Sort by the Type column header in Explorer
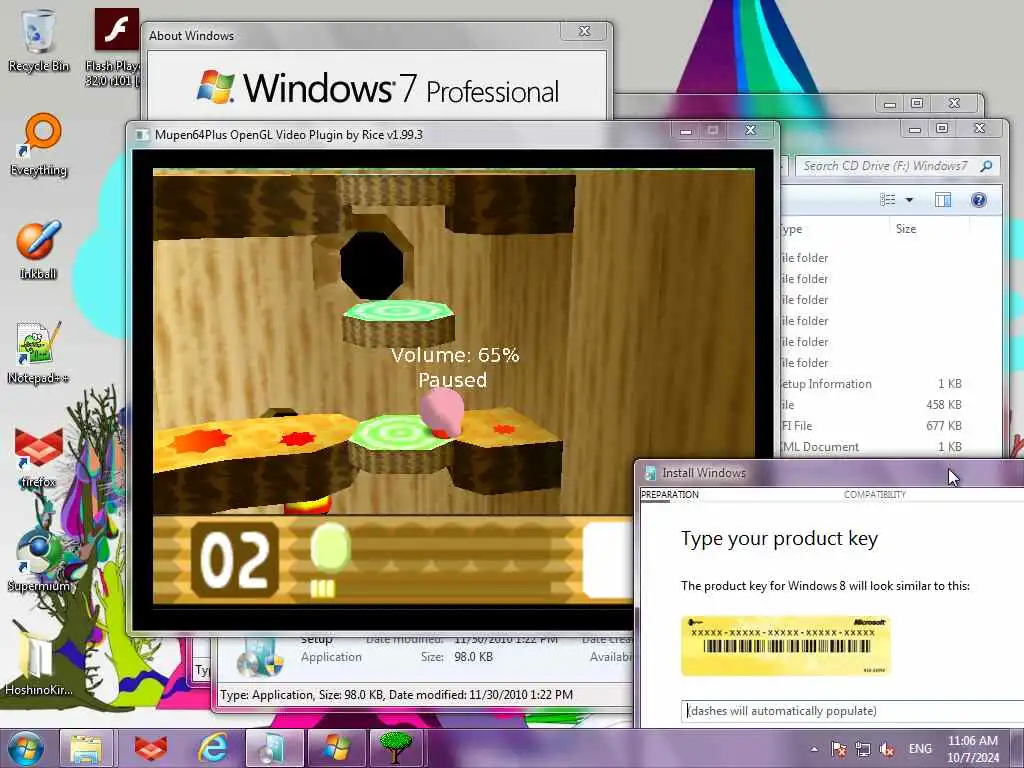Image resolution: width=1024 pixels, height=768 pixels. click(834, 229)
